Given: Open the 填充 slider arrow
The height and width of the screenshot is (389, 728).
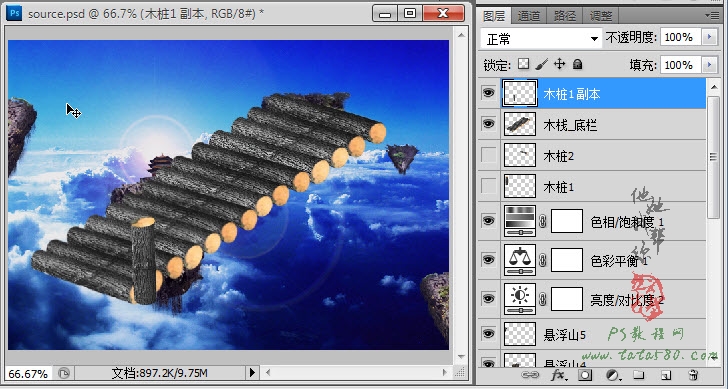Looking at the screenshot, I should (709, 65).
